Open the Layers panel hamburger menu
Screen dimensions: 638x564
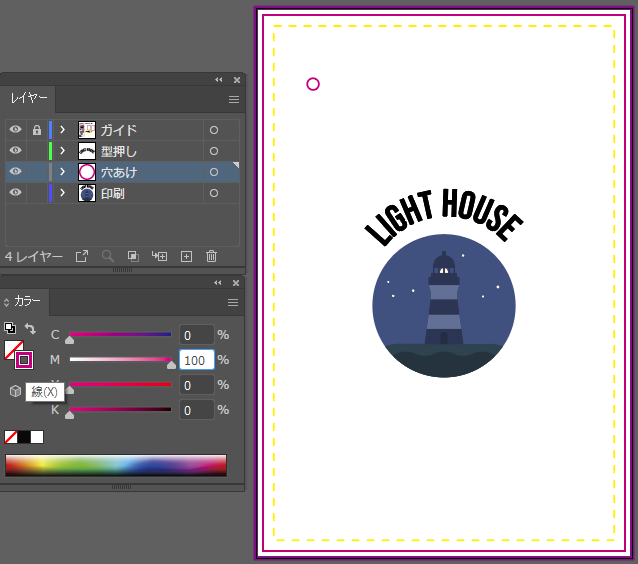(x=233, y=99)
